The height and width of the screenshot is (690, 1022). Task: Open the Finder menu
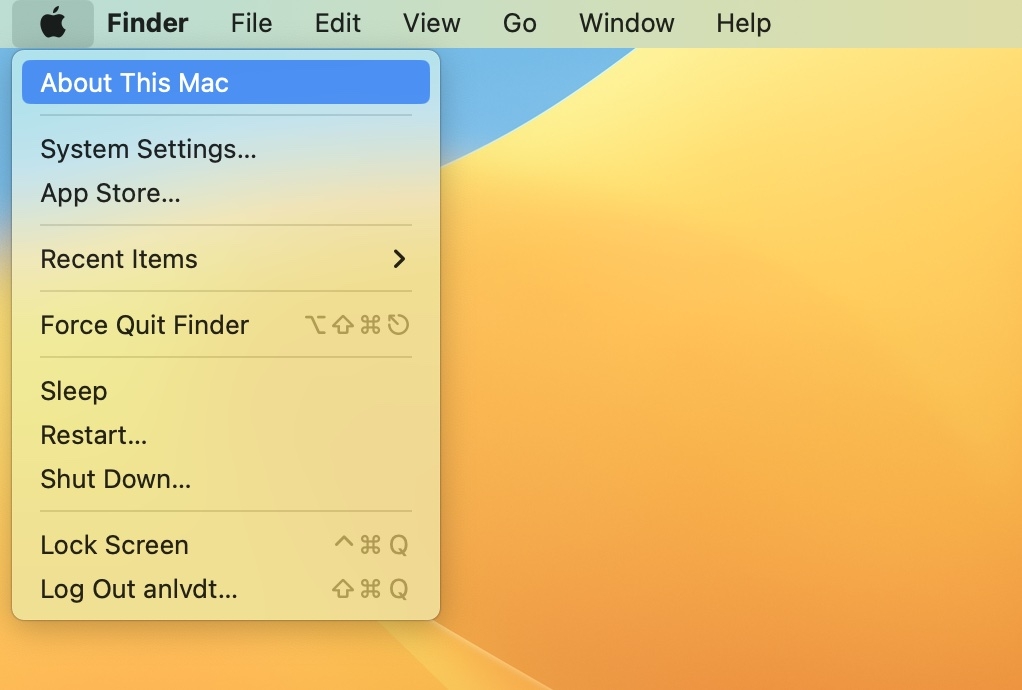click(147, 23)
